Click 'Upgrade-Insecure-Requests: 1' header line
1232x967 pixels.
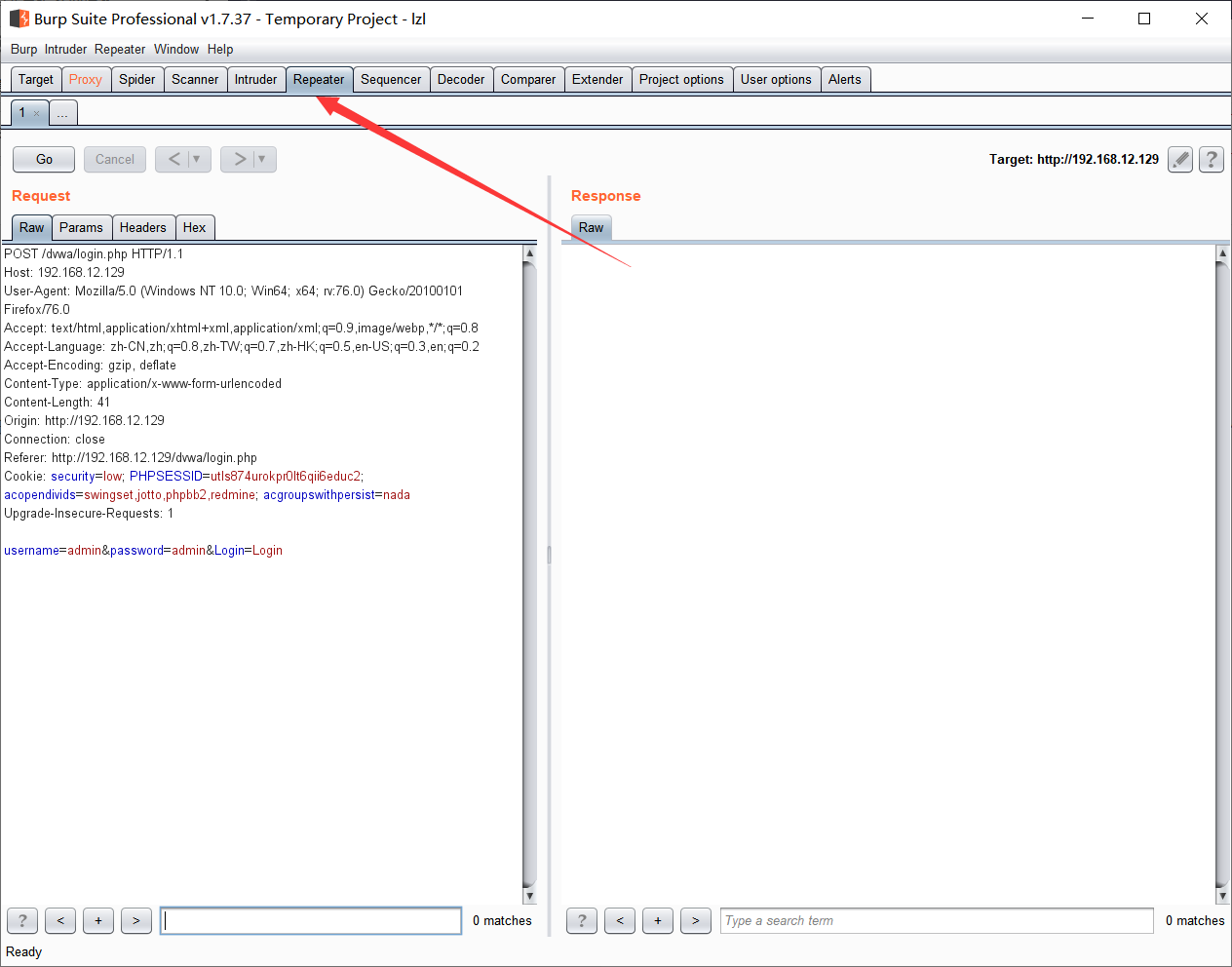[x=89, y=513]
